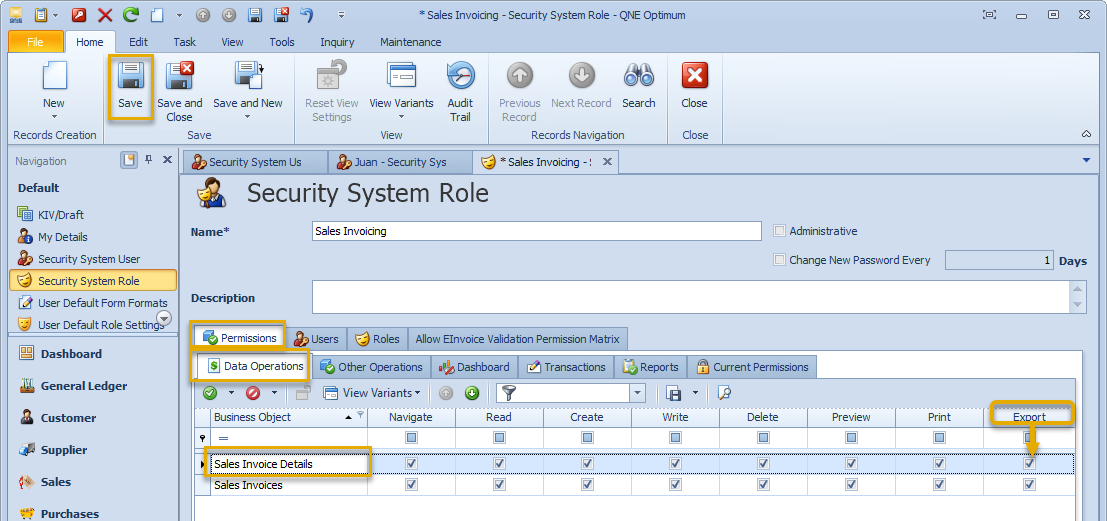Screen dimensions: 1107x521
Task: Click the green down arrow in grid toolbar
Action: coord(472,393)
